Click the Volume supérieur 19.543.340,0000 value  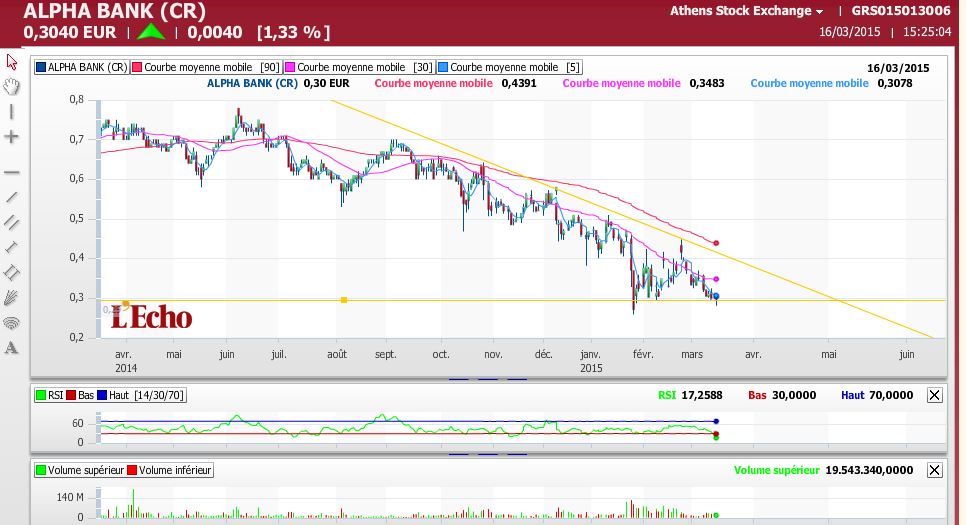pyautogui.click(x=869, y=470)
